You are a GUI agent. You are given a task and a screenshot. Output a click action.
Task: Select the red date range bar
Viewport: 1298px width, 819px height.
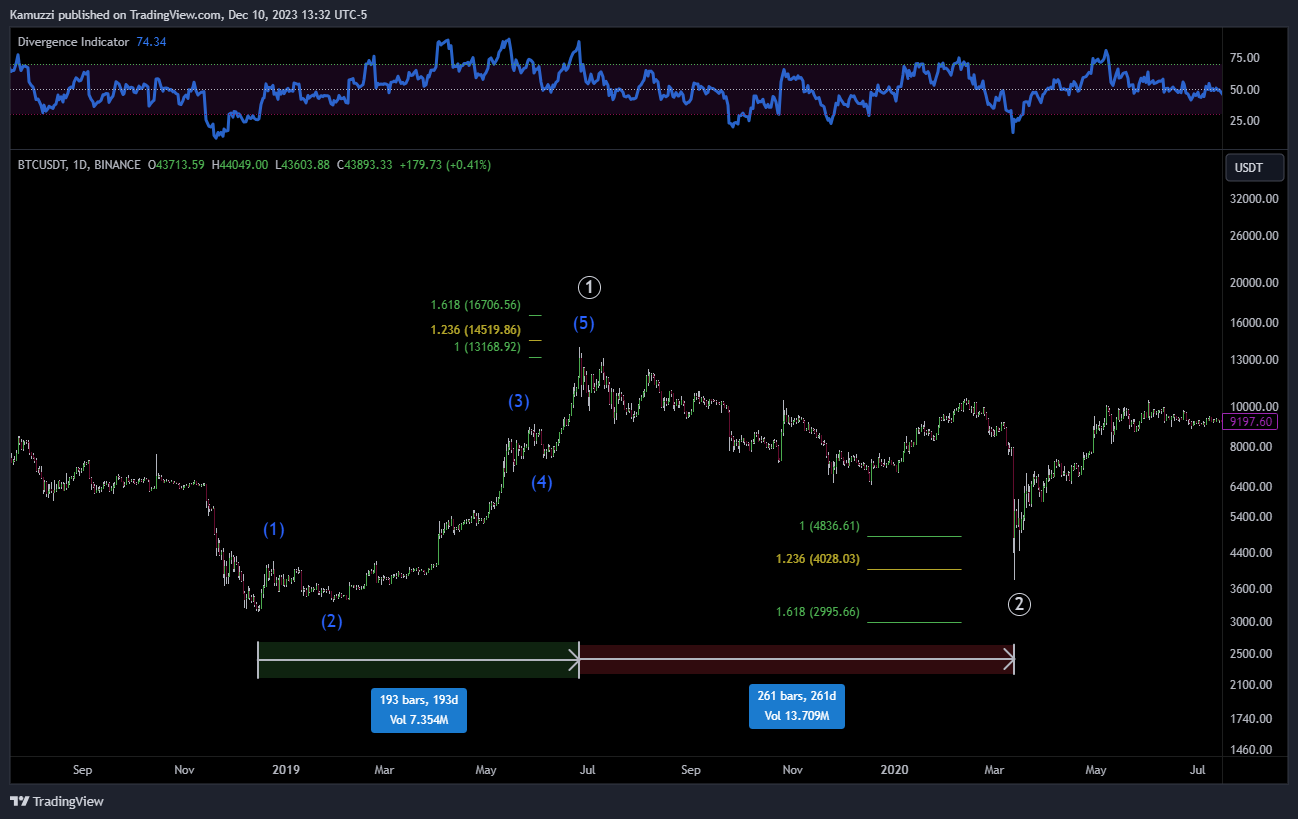pos(797,659)
